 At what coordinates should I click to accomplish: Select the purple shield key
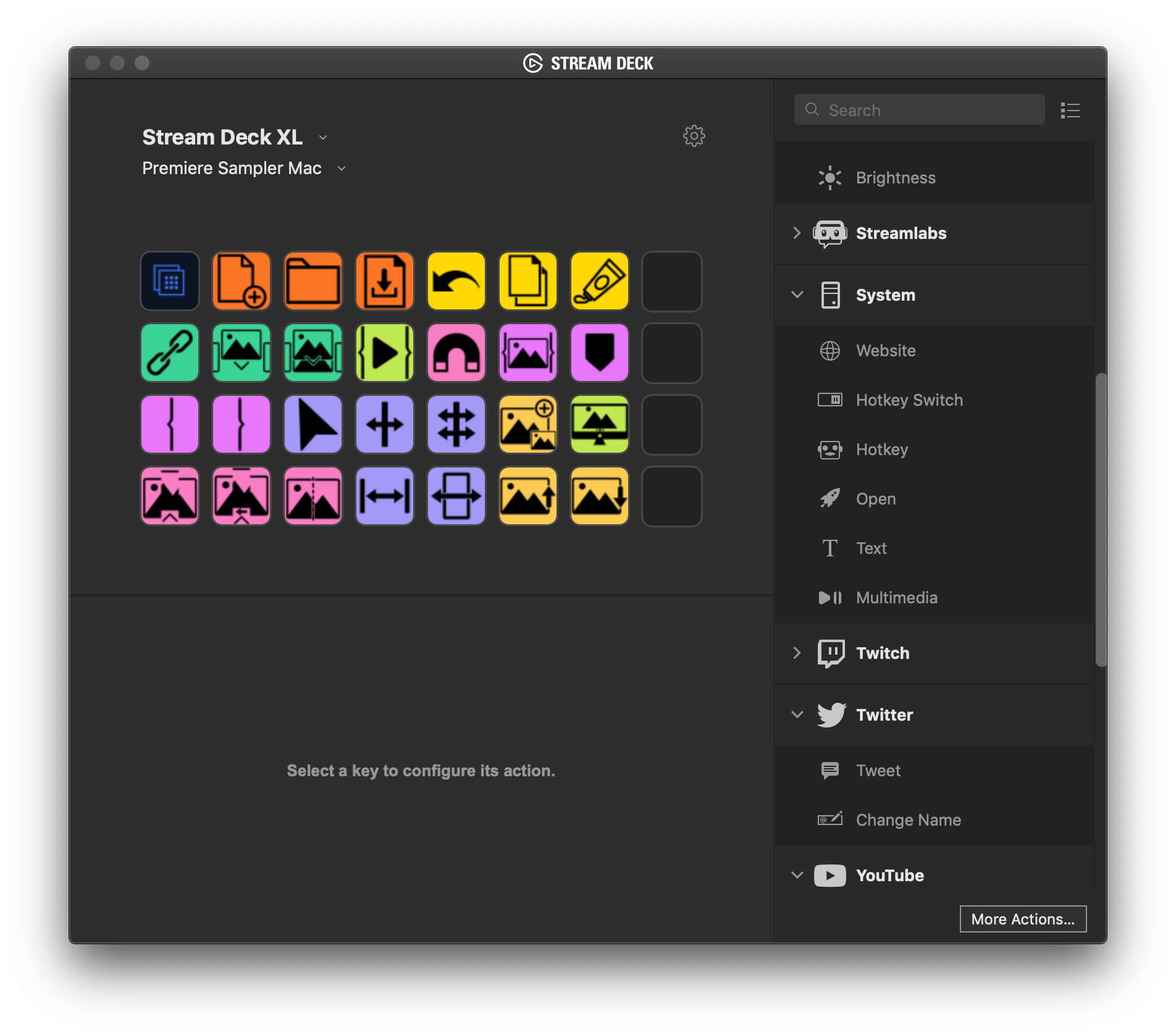(x=599, y=353)
